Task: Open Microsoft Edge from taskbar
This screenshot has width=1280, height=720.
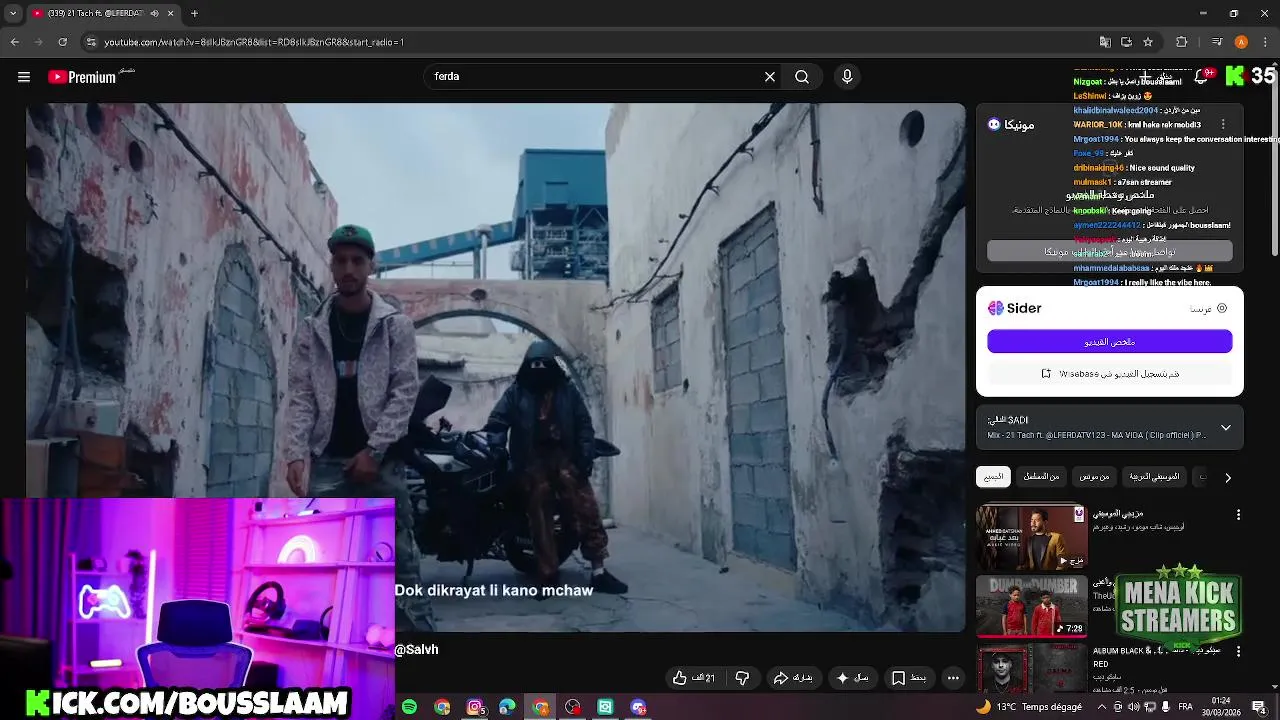Action: 508,707
